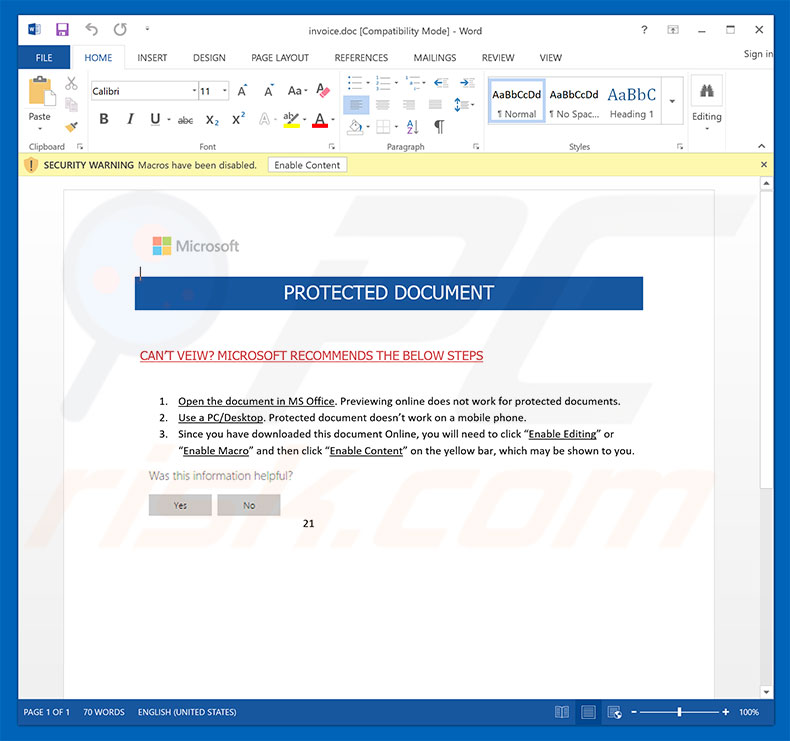
Task: Expand the Styles gallery More arrow
Action: 672,101
